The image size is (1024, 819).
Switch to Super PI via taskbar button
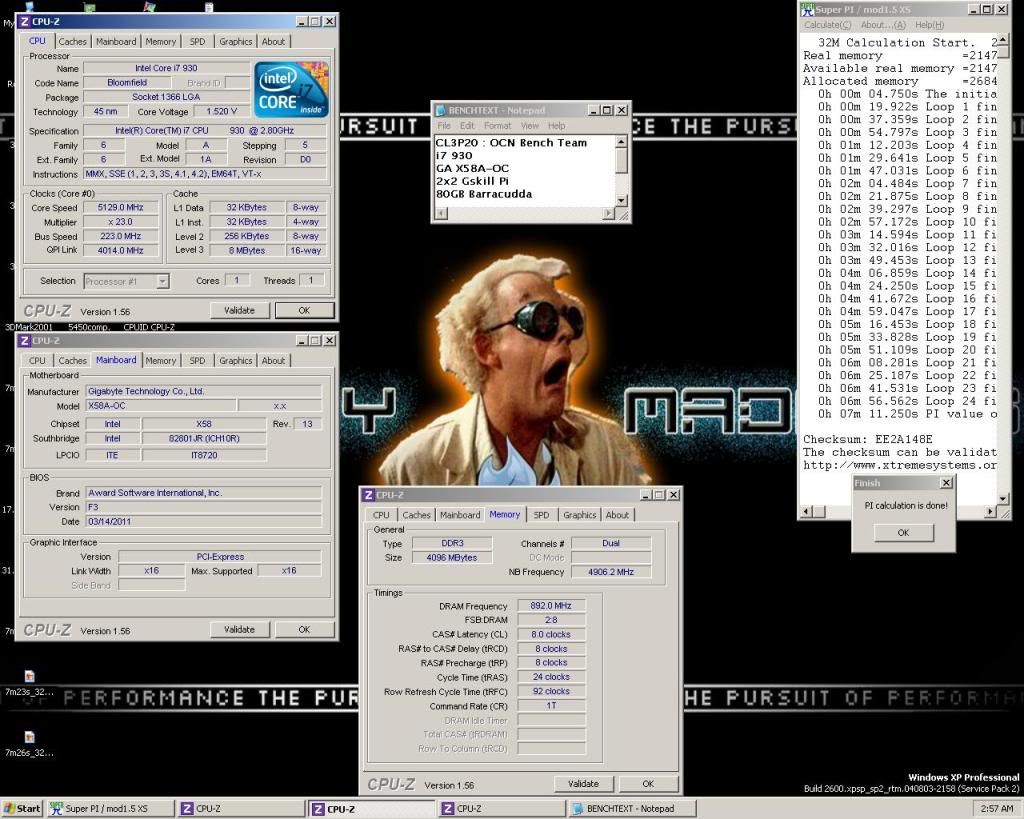click(108, 808)
